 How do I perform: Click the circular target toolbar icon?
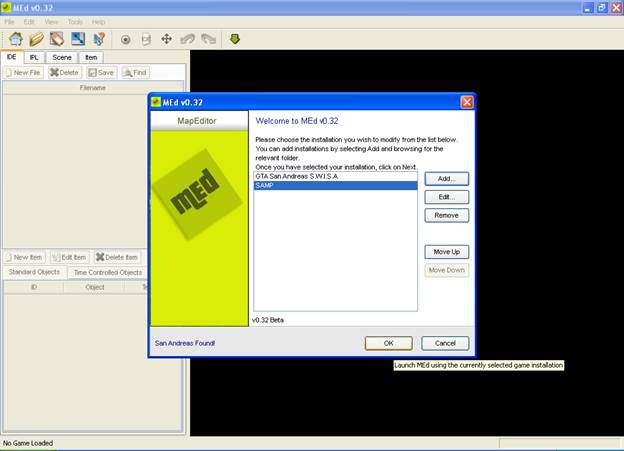[x=125, y=39]
